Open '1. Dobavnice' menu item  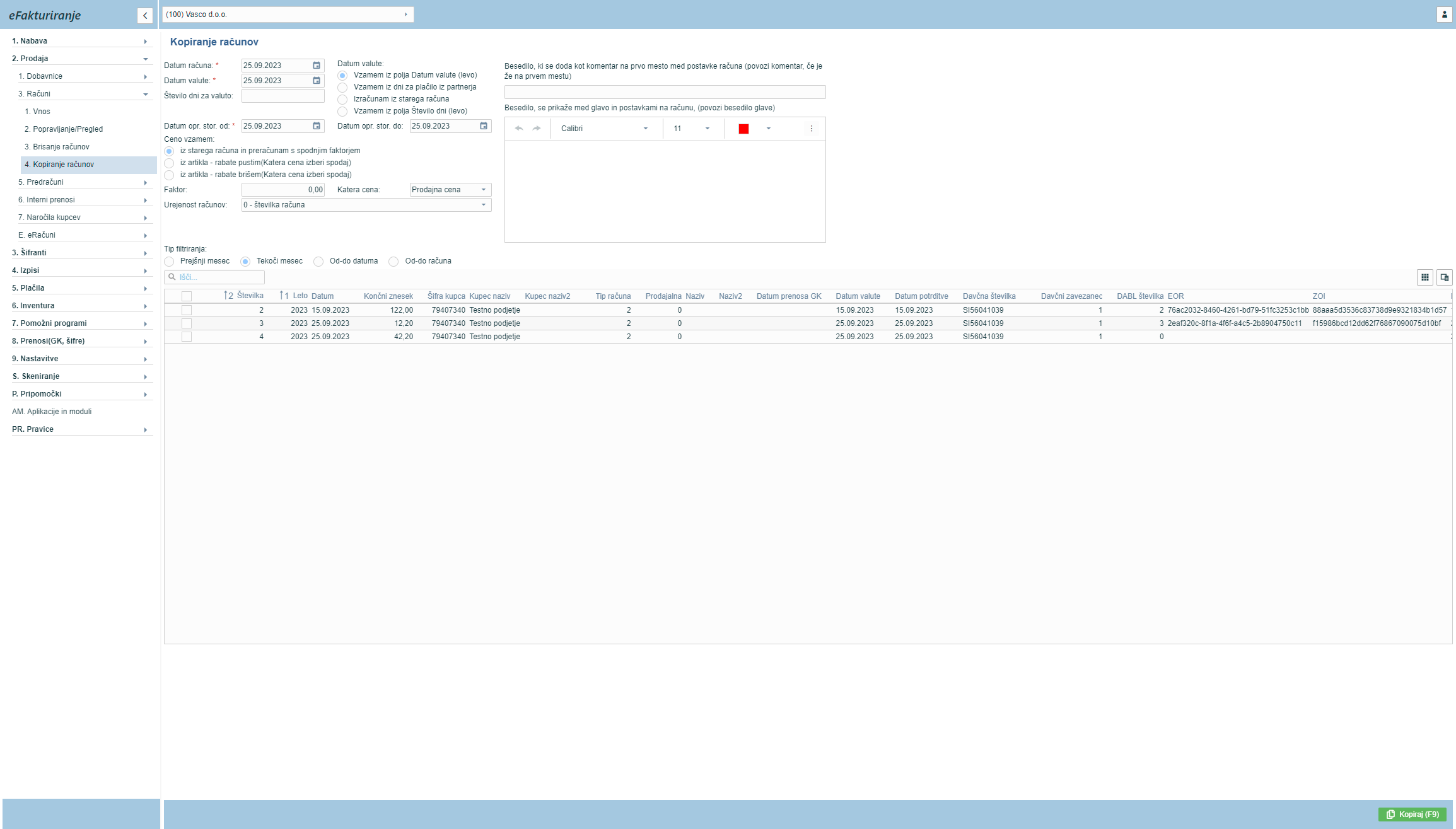pos(85,76)
